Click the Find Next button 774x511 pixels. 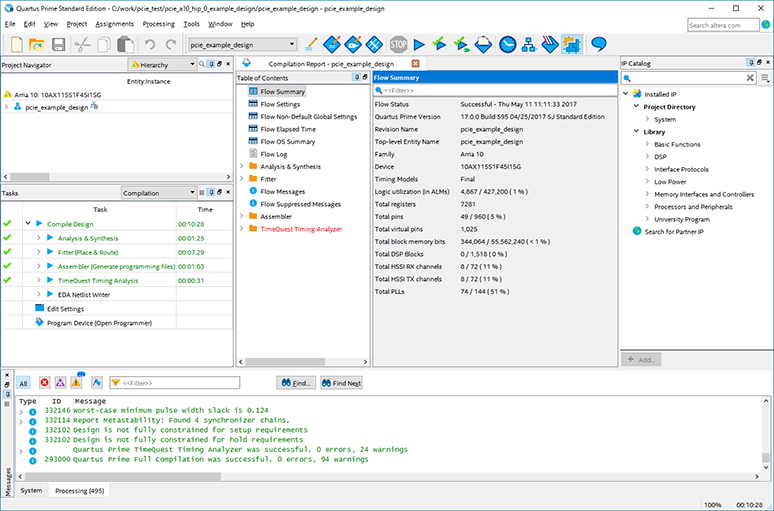point(341,383)
